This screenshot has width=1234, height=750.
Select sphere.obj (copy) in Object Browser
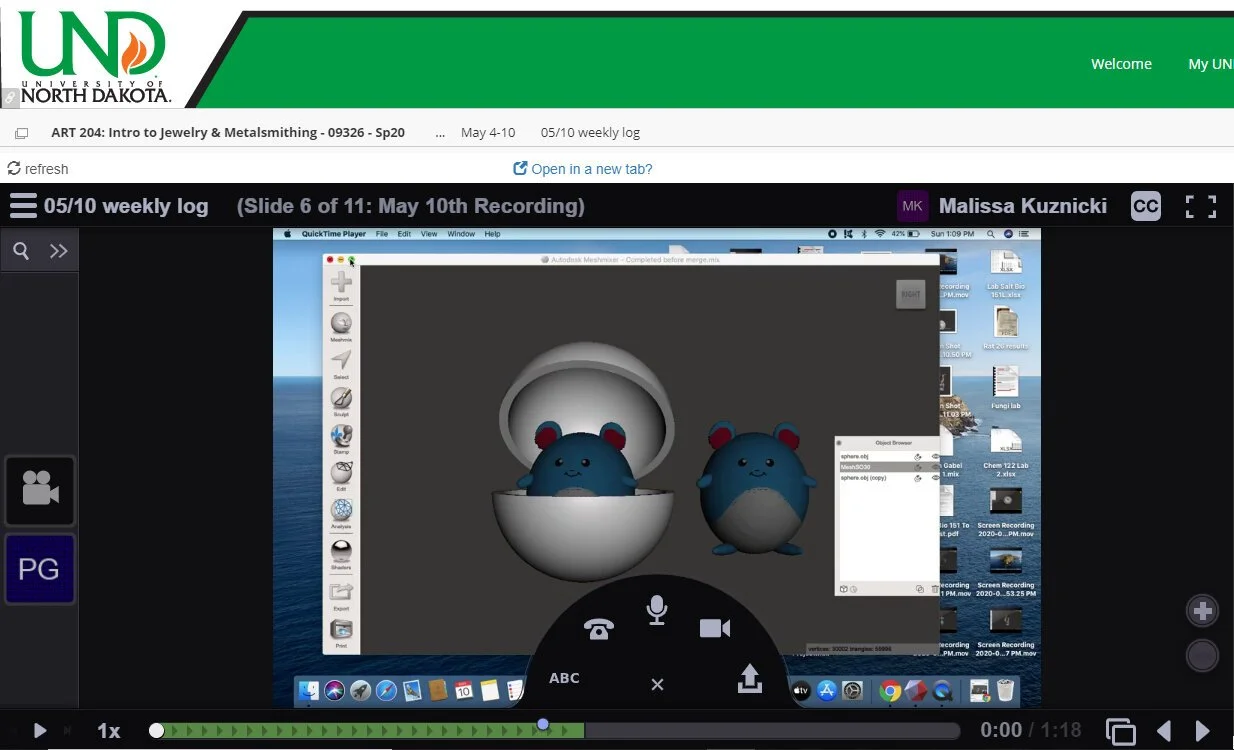[x=889, y=478]
